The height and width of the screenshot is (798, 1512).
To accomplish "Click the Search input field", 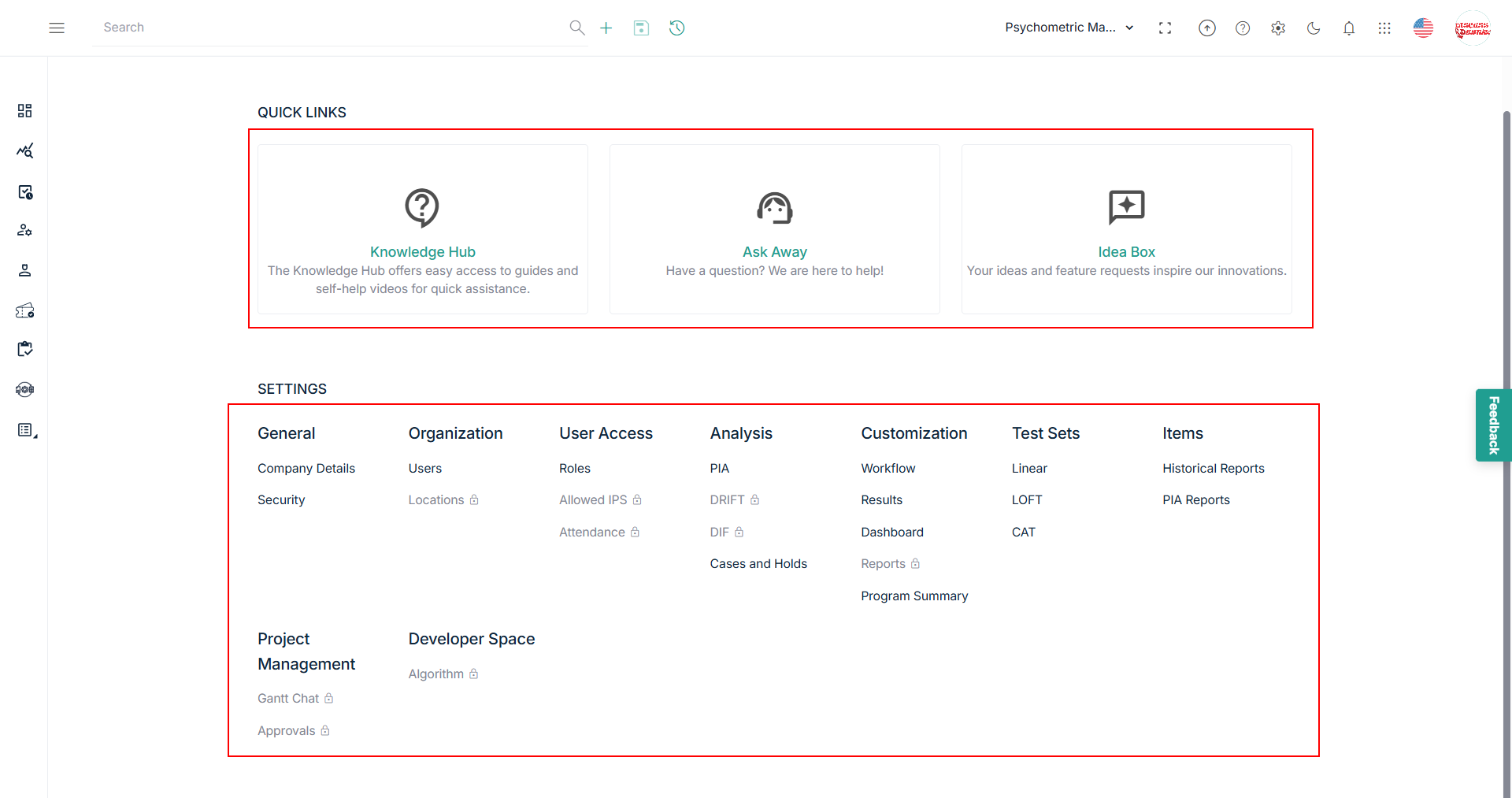I will point(331,28).
